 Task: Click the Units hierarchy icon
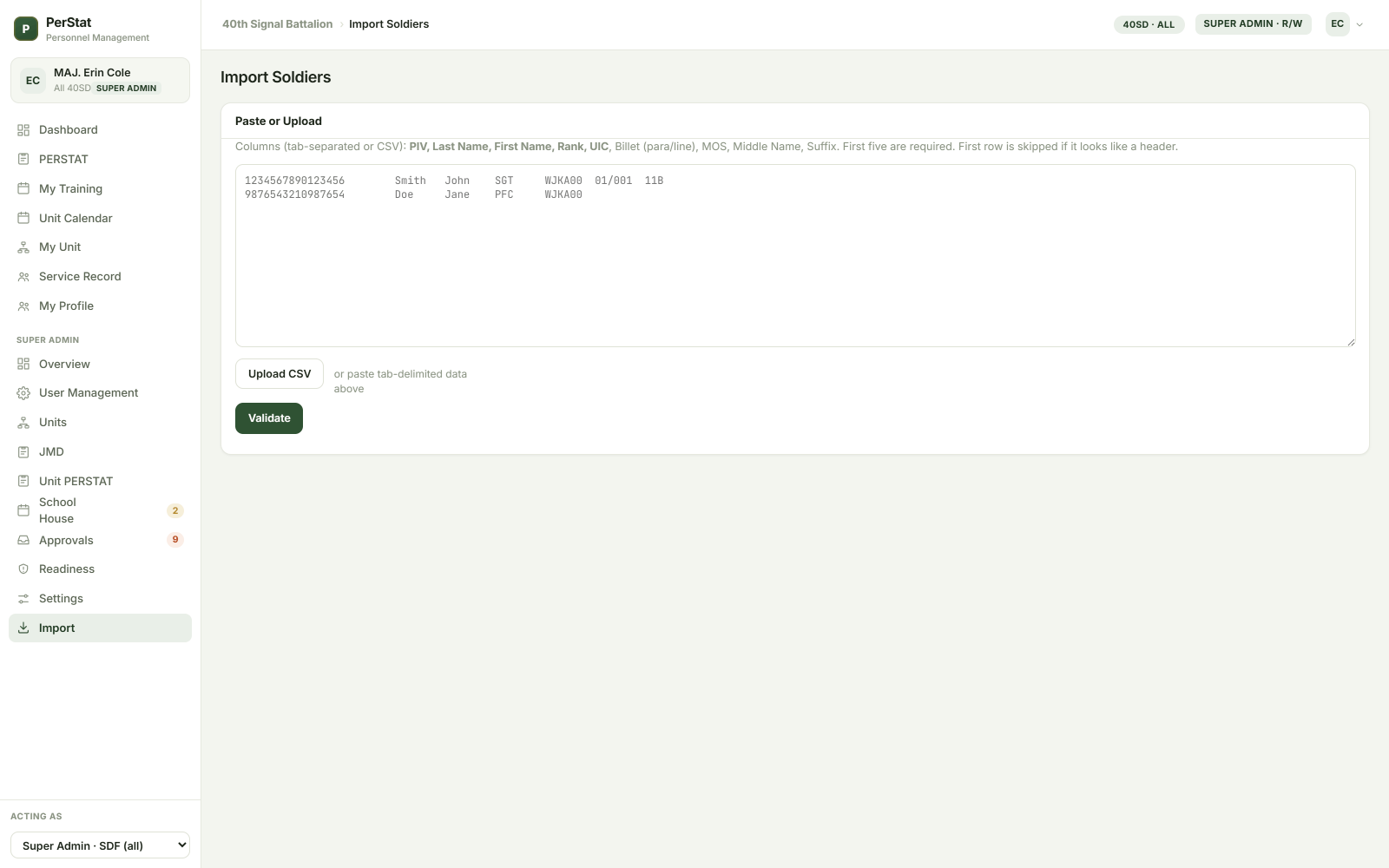tap(23, 423)
